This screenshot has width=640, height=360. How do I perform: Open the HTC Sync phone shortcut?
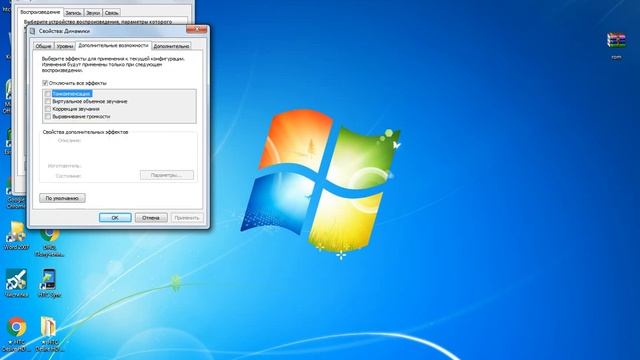coord(49,283)
